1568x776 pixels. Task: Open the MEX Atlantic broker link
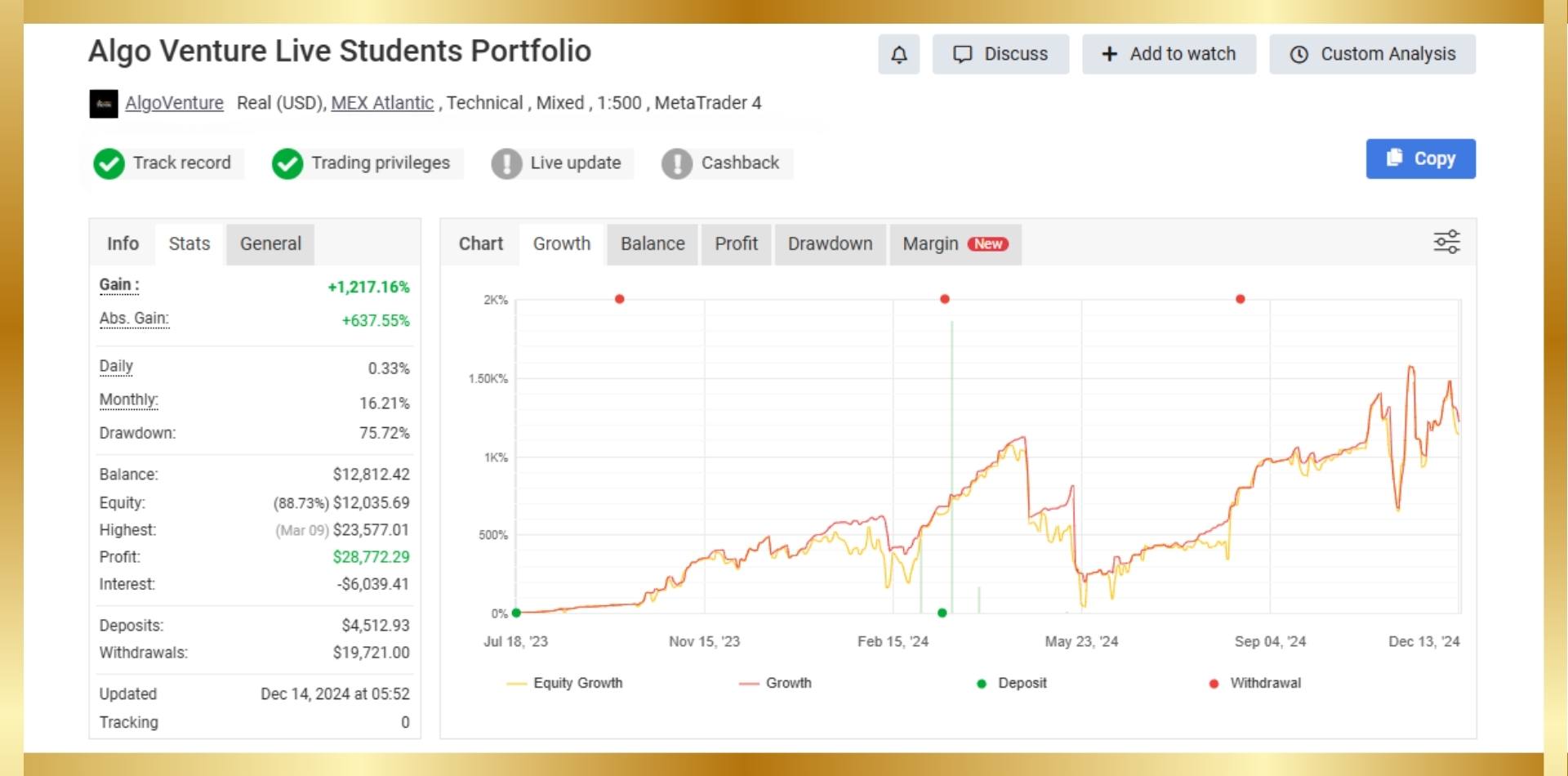coord(382,103)
